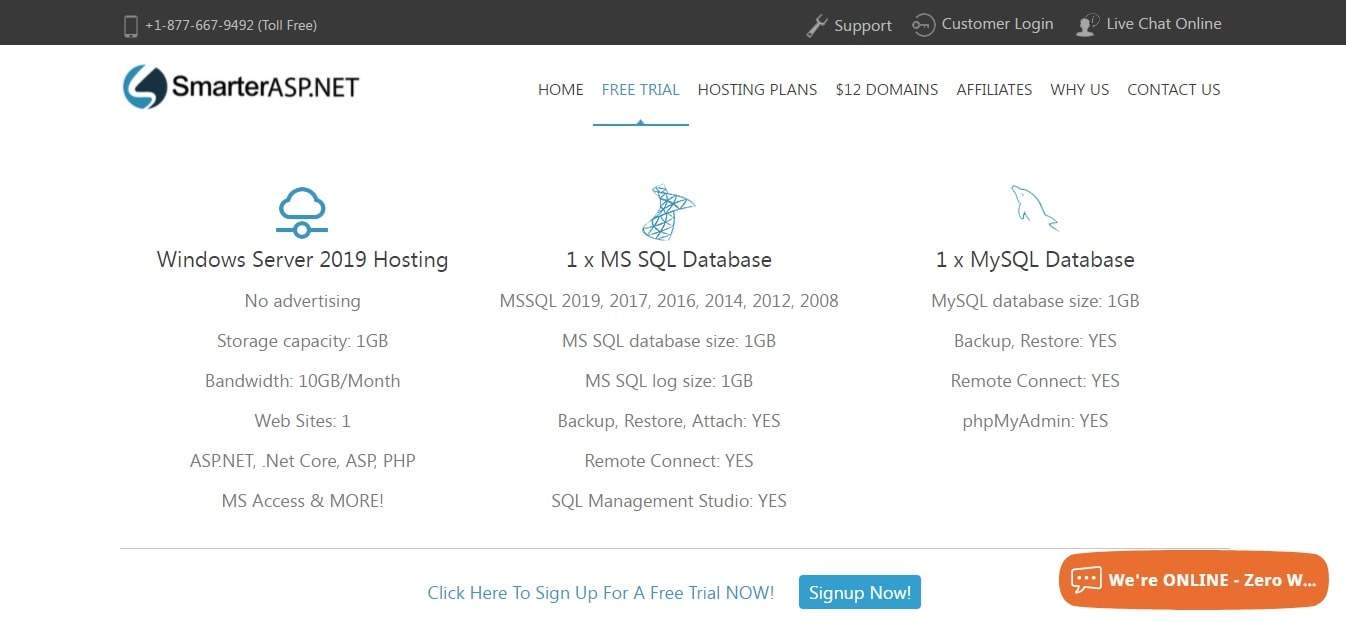Viewport: 1346px width, 623px height.
Task: Click 'Web Sites: 1' text
Action: tap(302, 421)
